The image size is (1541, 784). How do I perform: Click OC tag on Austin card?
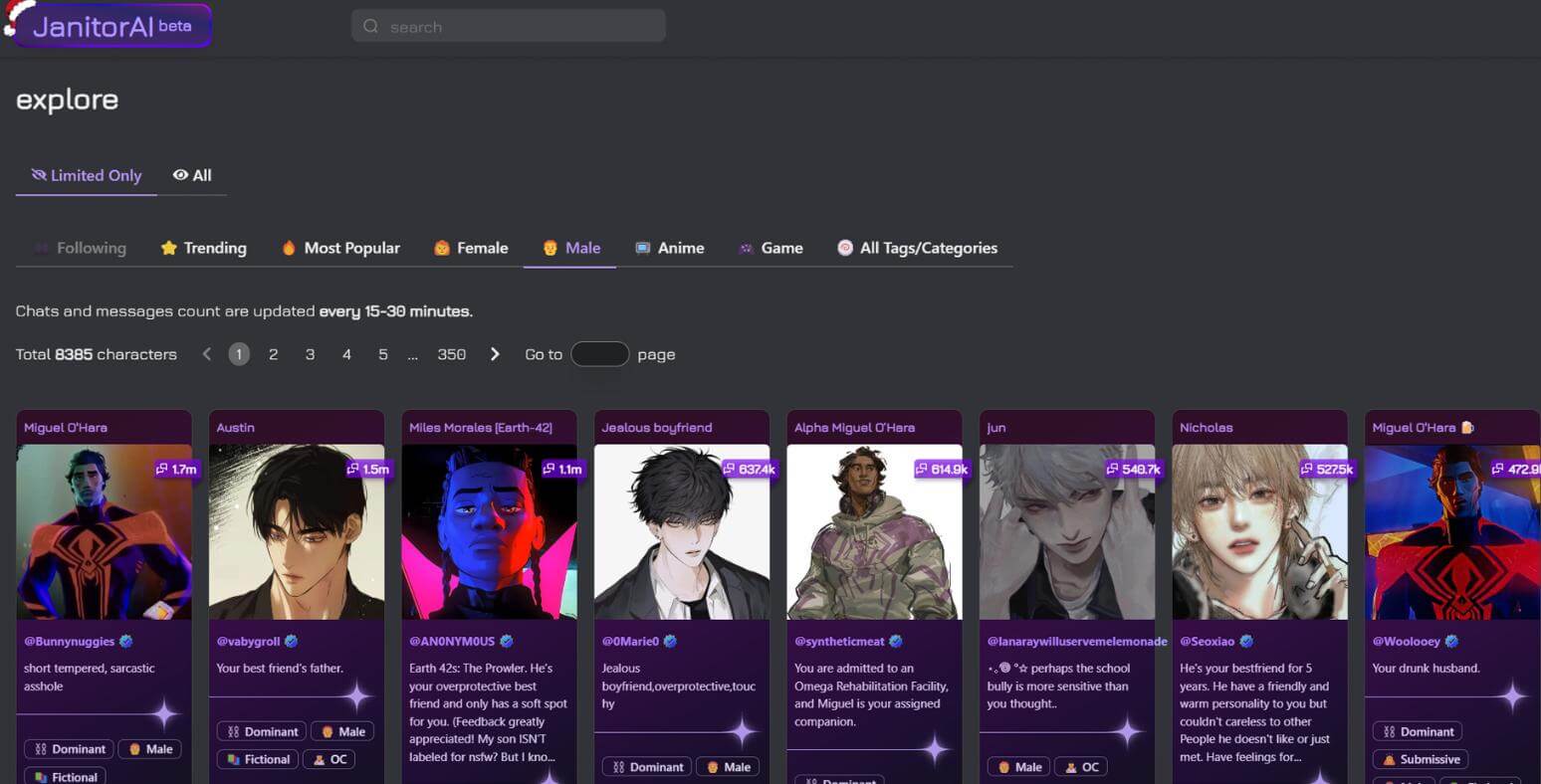click(330, 759)
